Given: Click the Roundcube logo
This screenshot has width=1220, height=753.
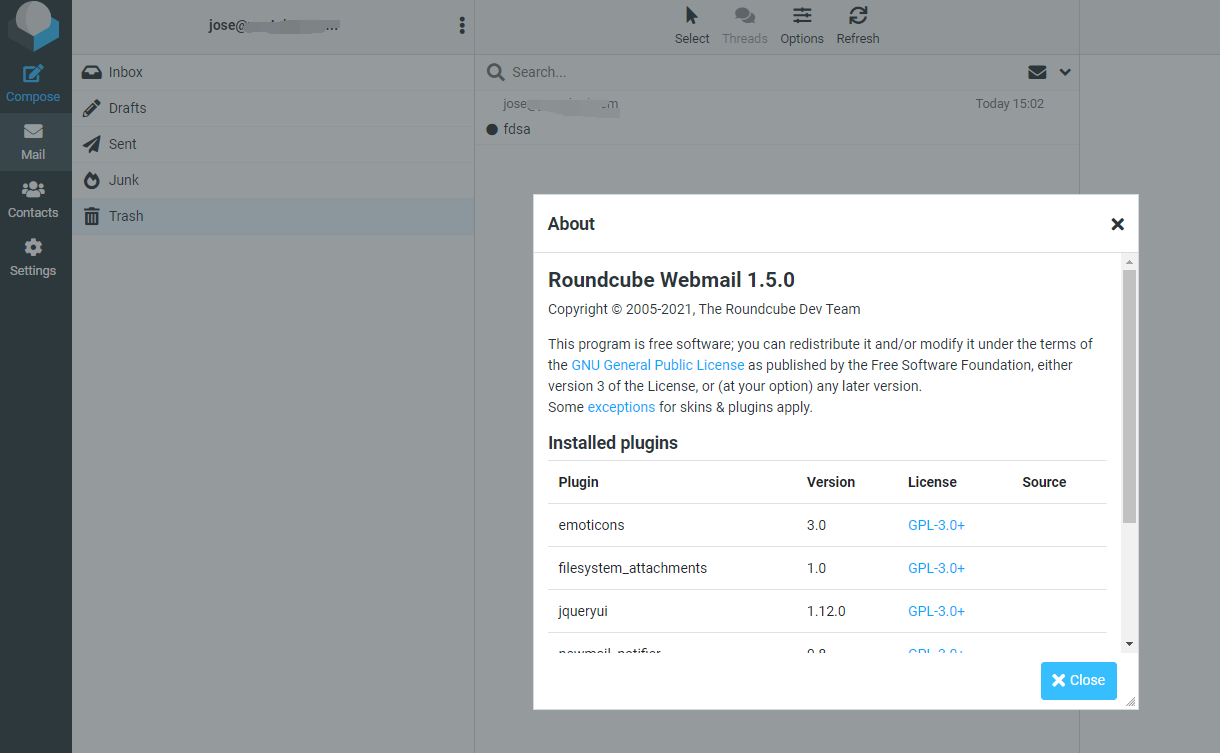Looking at the screenshot, I should (x=34, y=26).
